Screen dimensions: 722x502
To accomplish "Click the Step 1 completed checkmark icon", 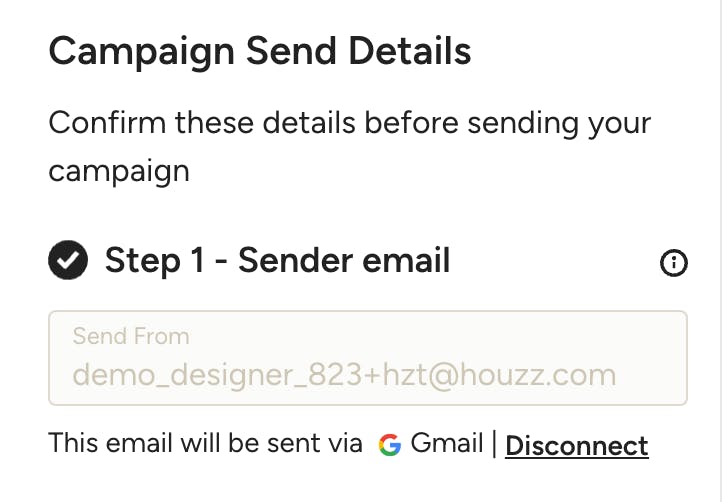I will click(68, 261).
